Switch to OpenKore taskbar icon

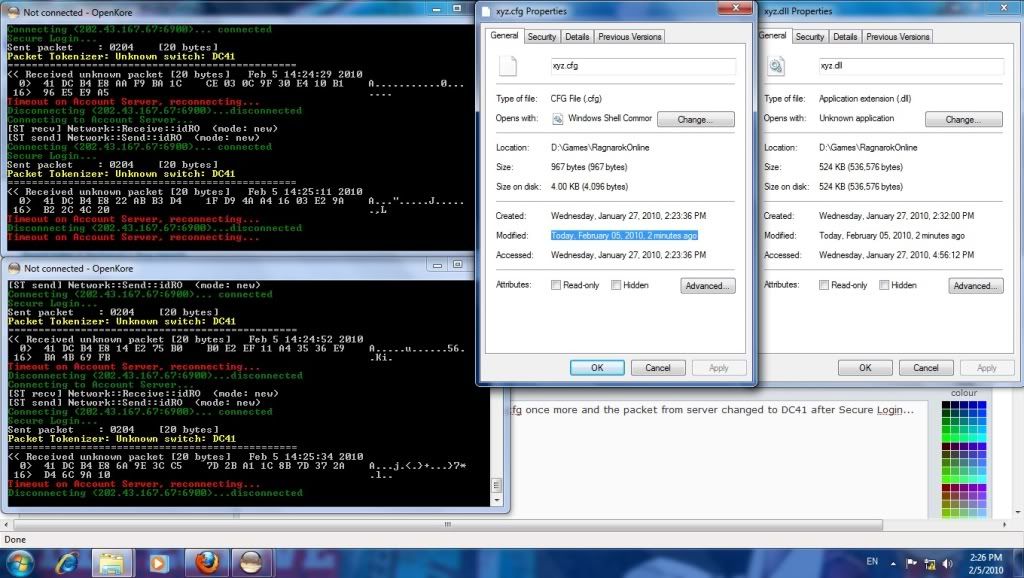(251, 563)
